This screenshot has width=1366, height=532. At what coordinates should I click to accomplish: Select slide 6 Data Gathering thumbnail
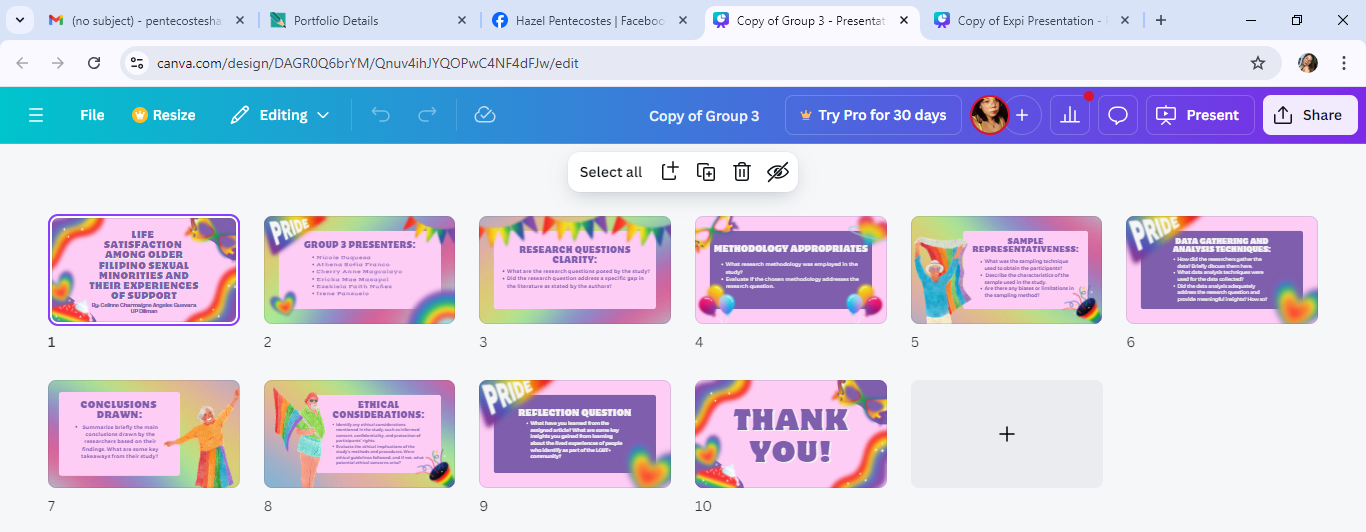[1222, 270]
